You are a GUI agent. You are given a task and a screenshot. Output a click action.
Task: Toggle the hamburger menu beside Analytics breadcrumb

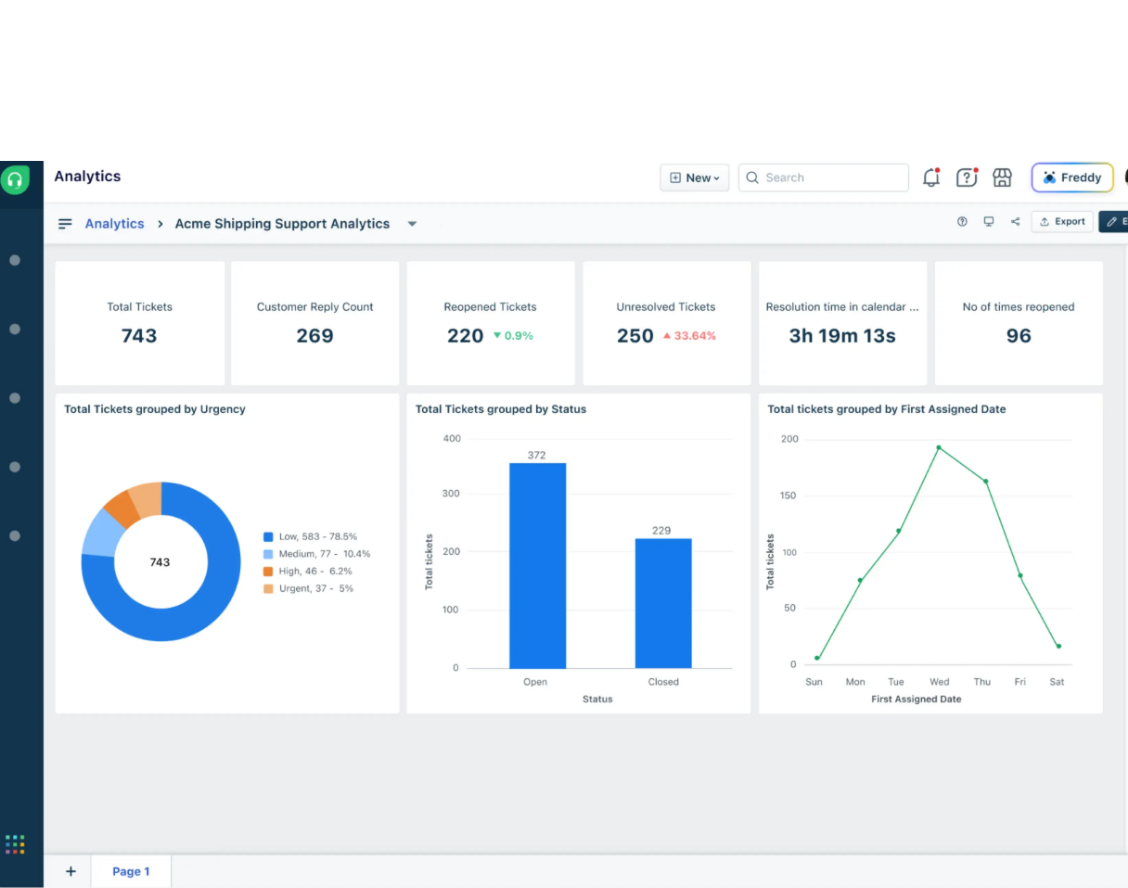point(65,224)
